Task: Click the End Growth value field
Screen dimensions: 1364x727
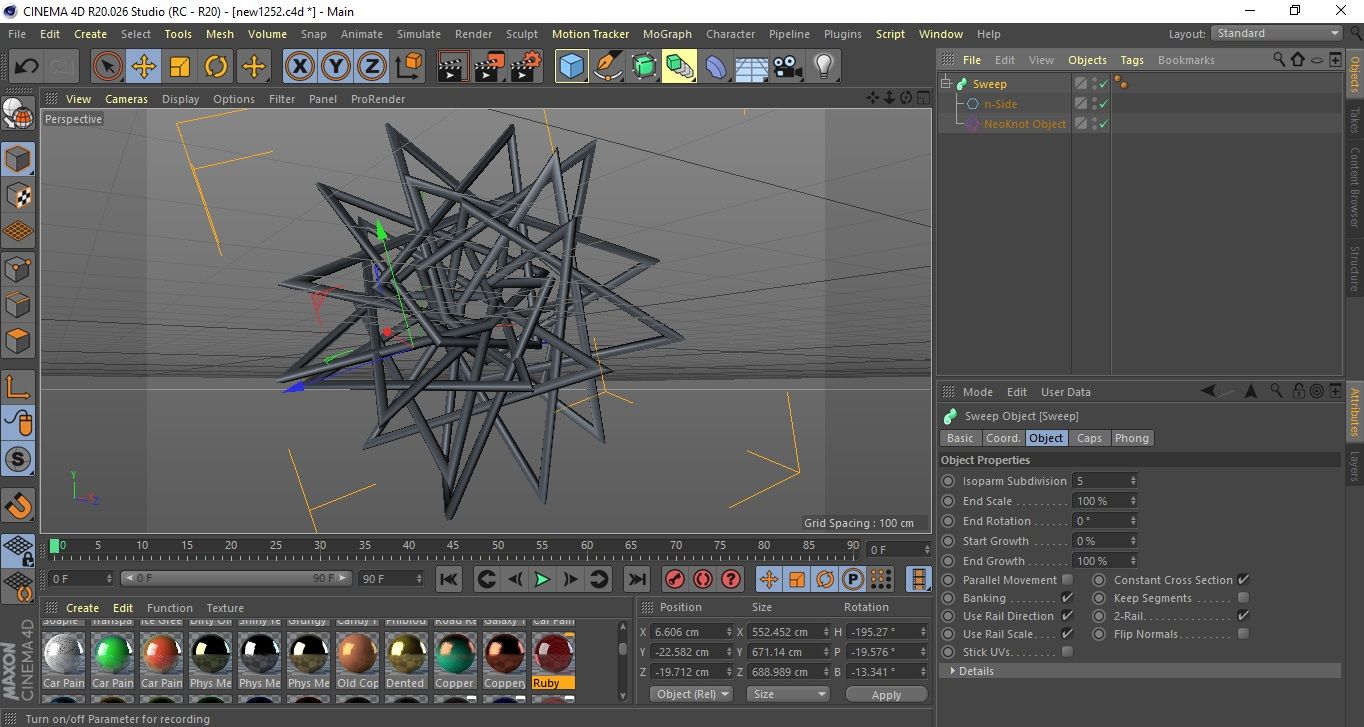Action: [x=1104, y=561]
